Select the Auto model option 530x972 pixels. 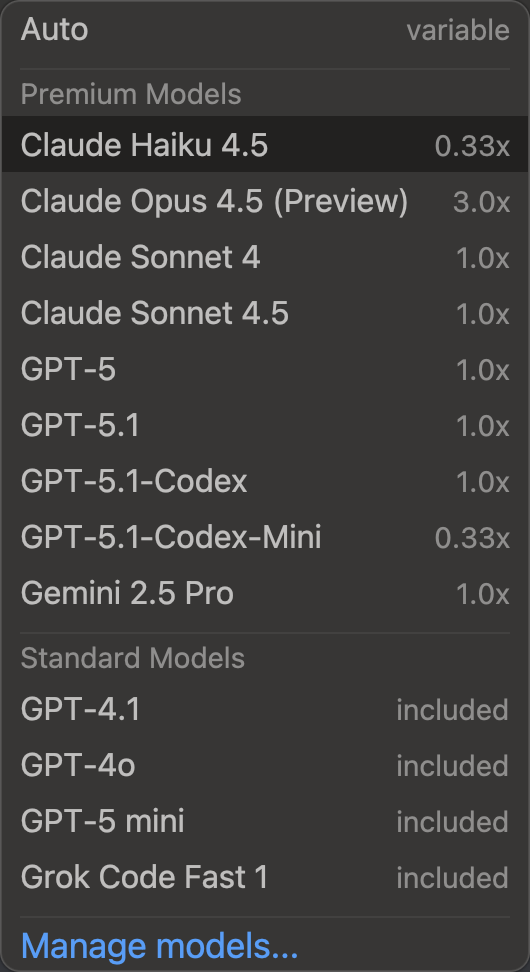click(x=265, y=30)
